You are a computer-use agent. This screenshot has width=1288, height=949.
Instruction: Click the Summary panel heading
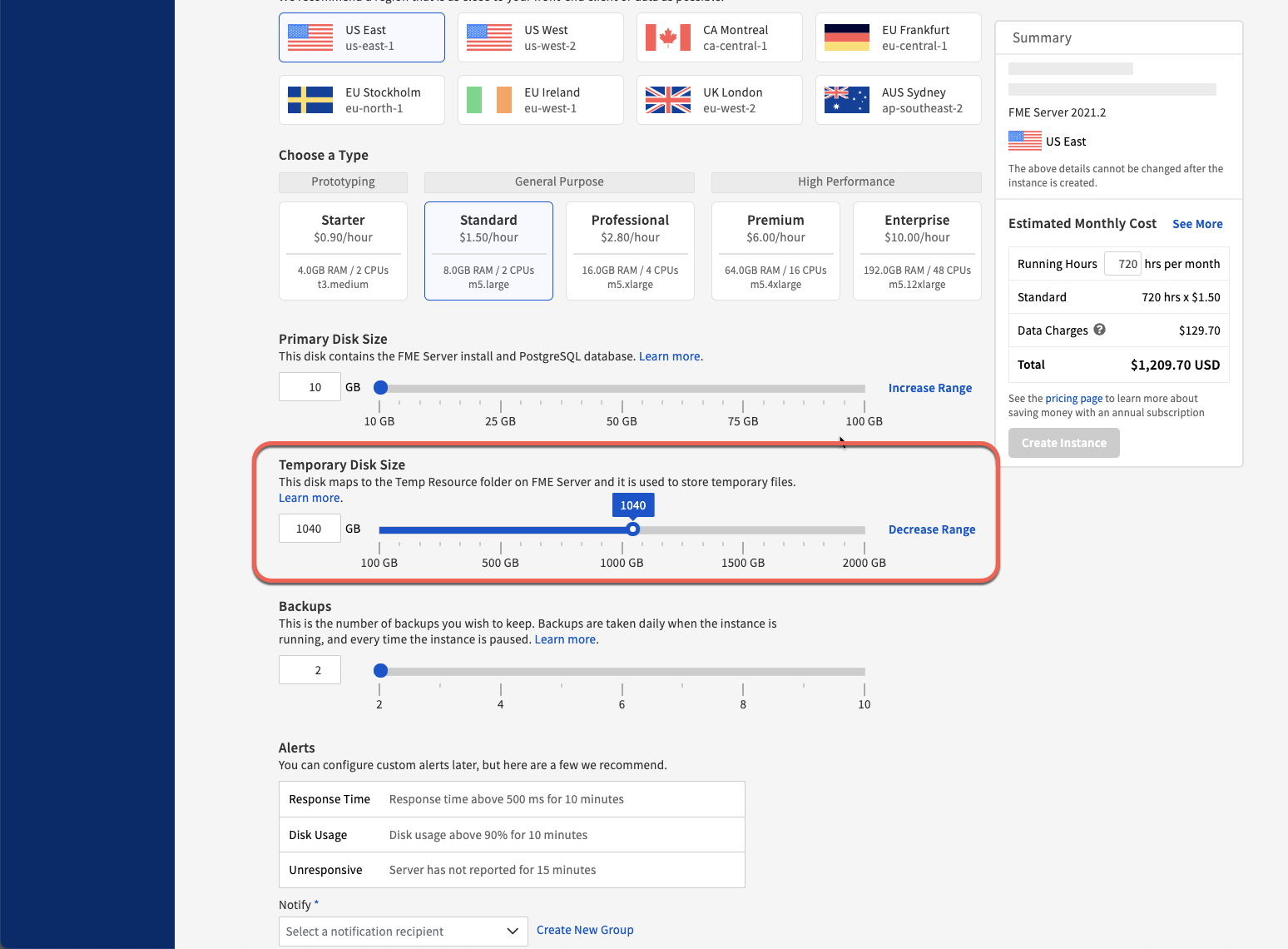pos(1042,38)
